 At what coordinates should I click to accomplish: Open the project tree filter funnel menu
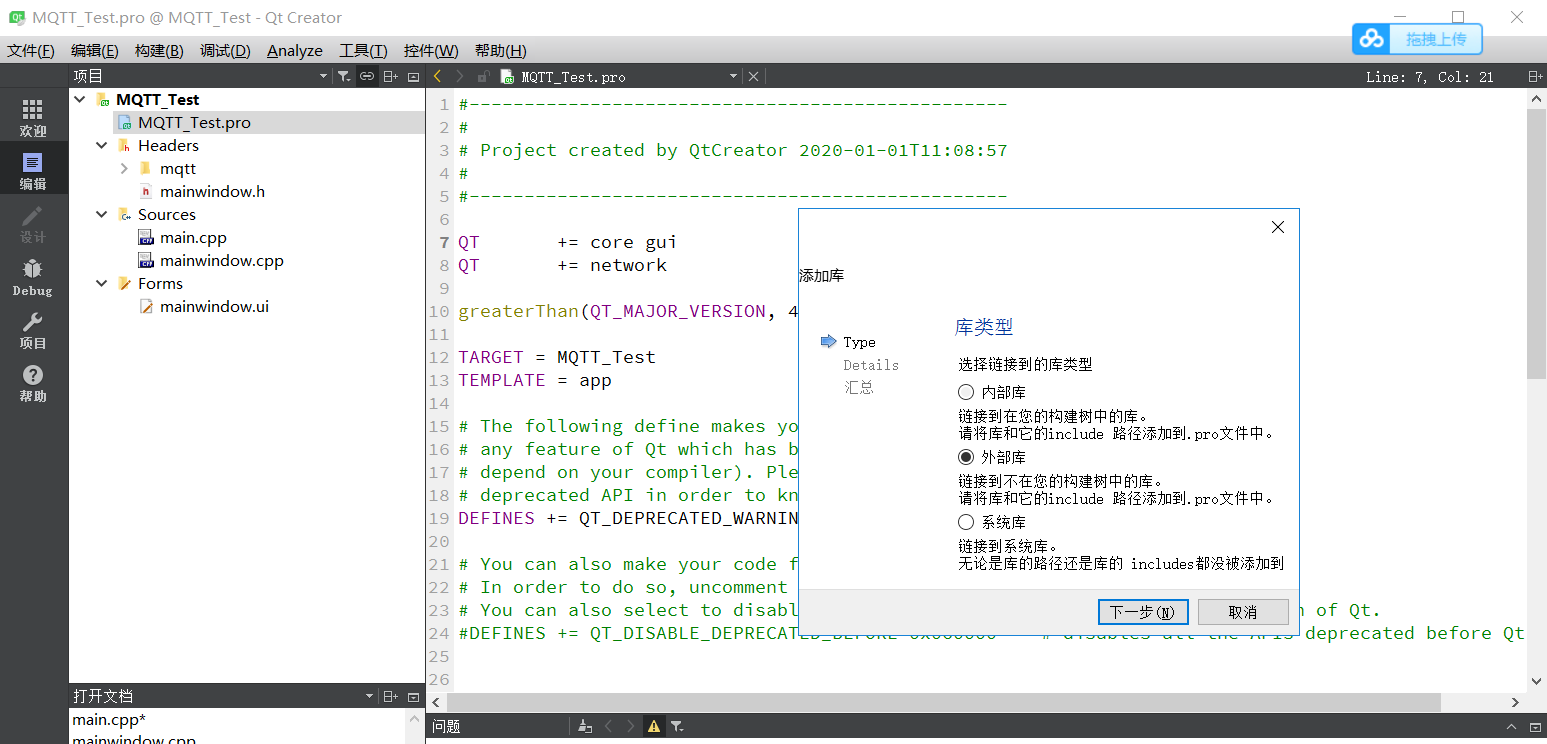click(x=343, y=75)
